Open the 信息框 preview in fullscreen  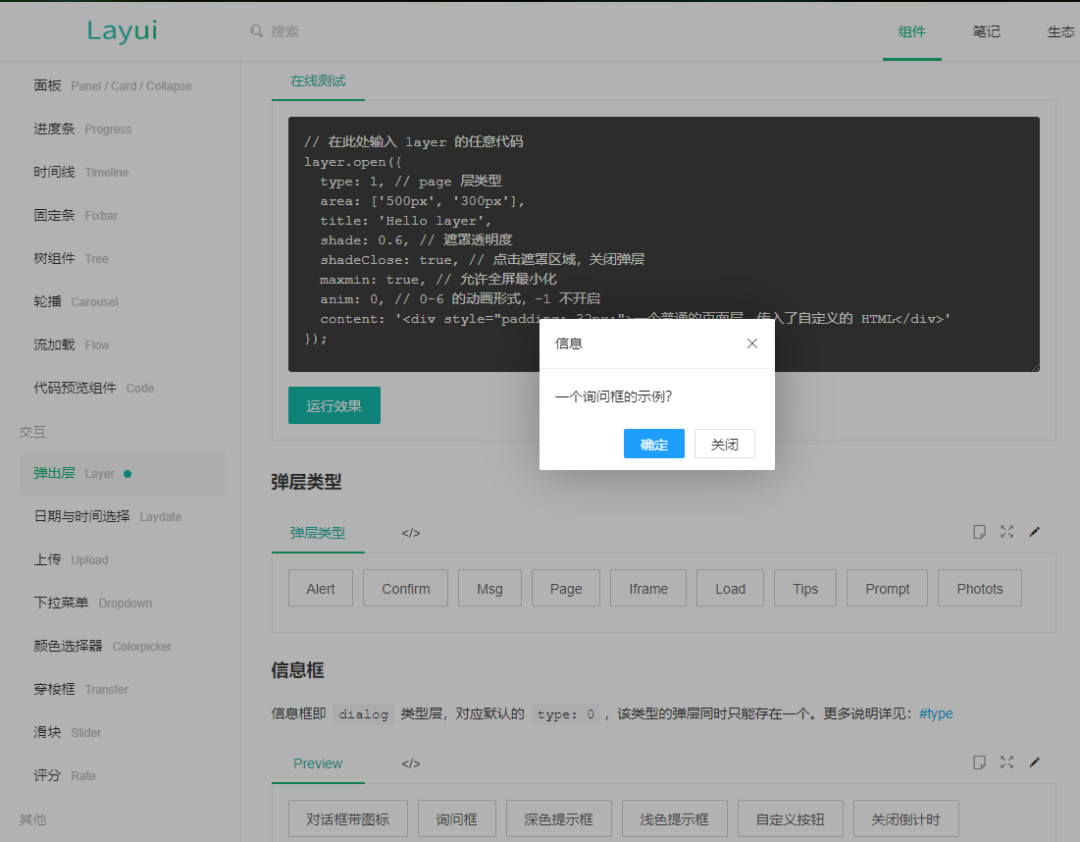(1007, 762)
